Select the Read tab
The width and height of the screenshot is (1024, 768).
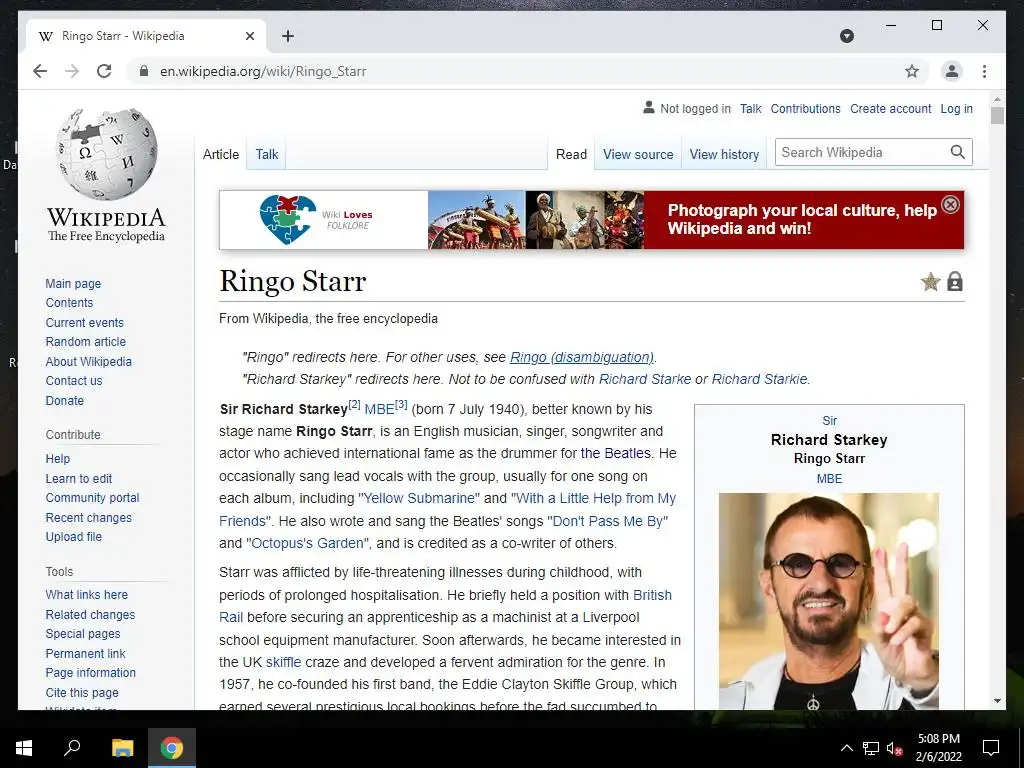(571, 154)
